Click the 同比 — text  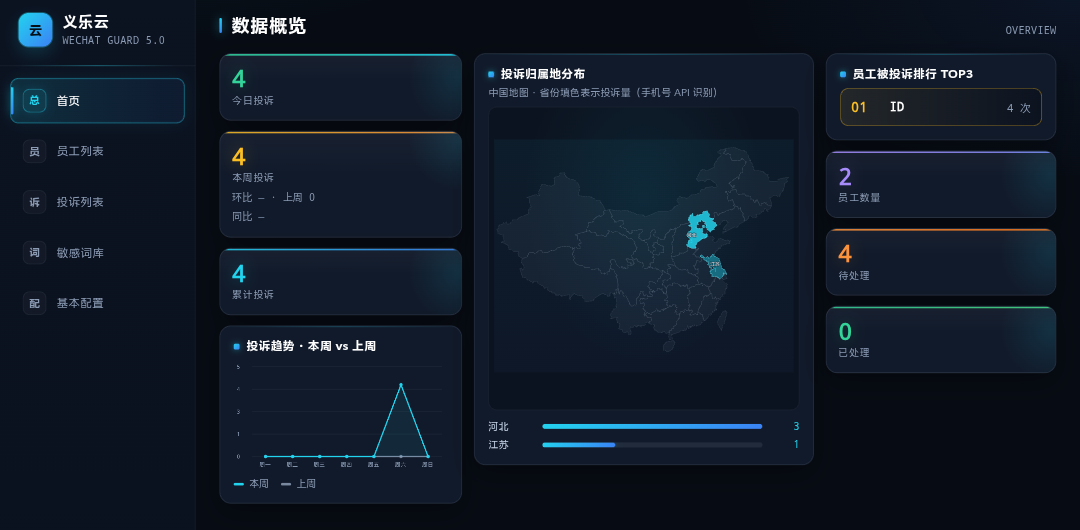[248, 216]
